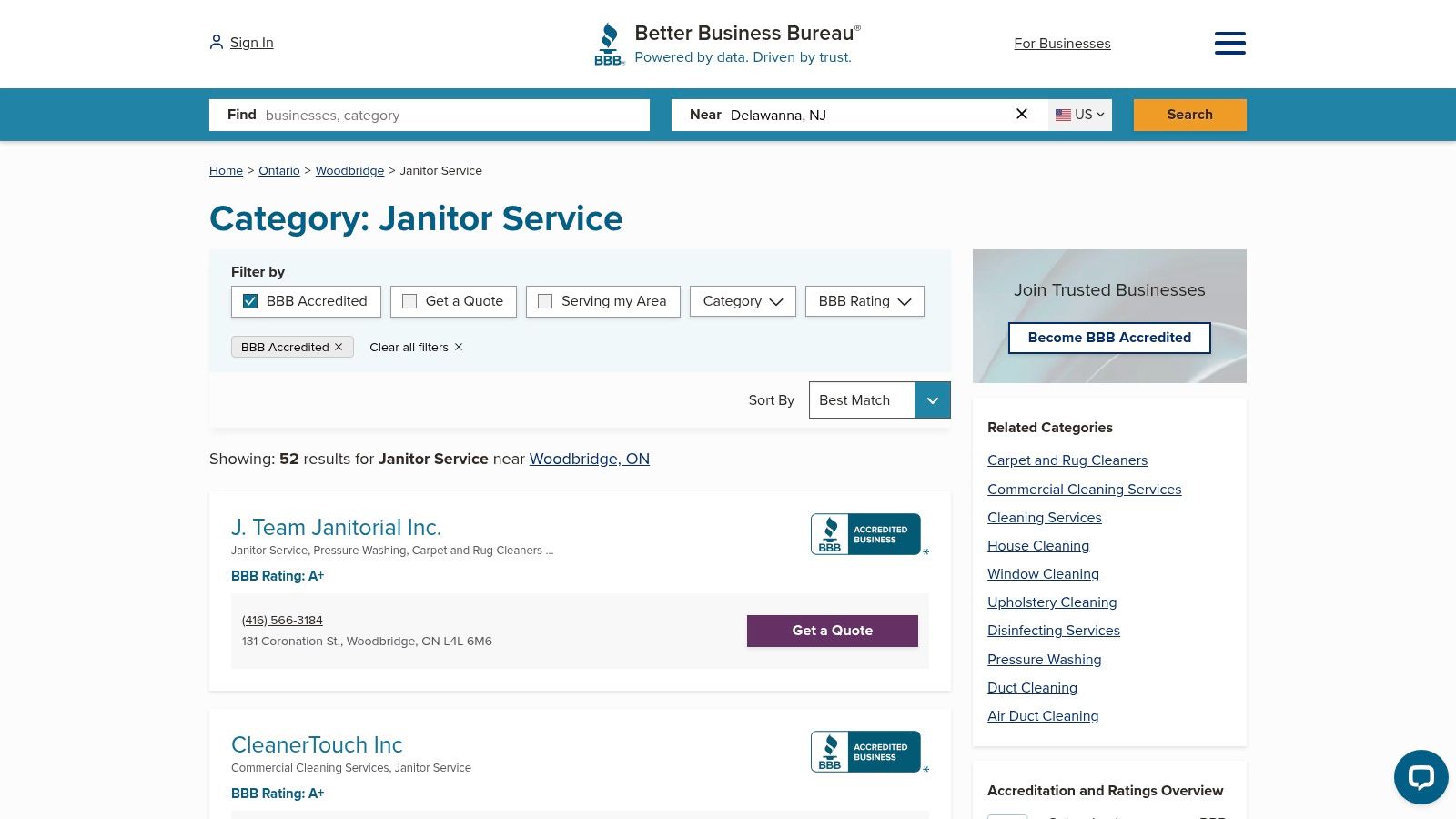Enable the Get a Quote filter
1456x819 pixels.
click(409, 300)
